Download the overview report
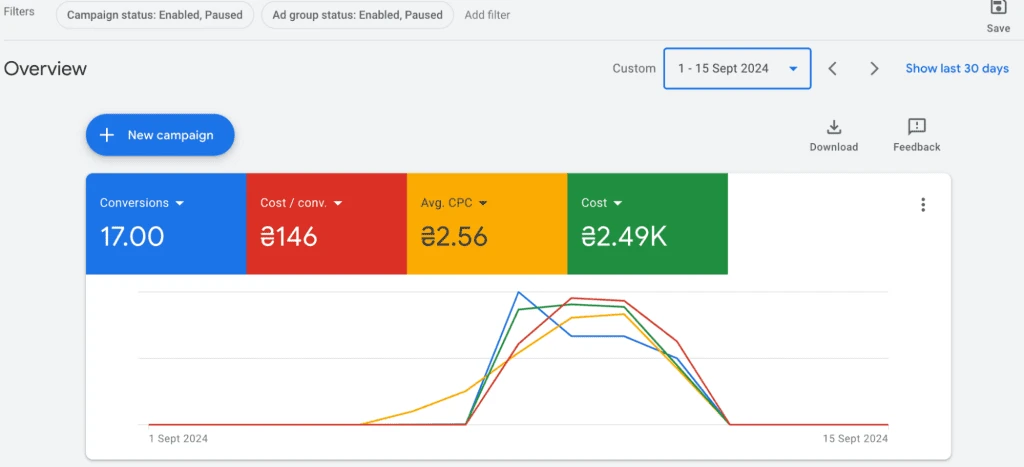1024x467 pixels. (833, 136)
